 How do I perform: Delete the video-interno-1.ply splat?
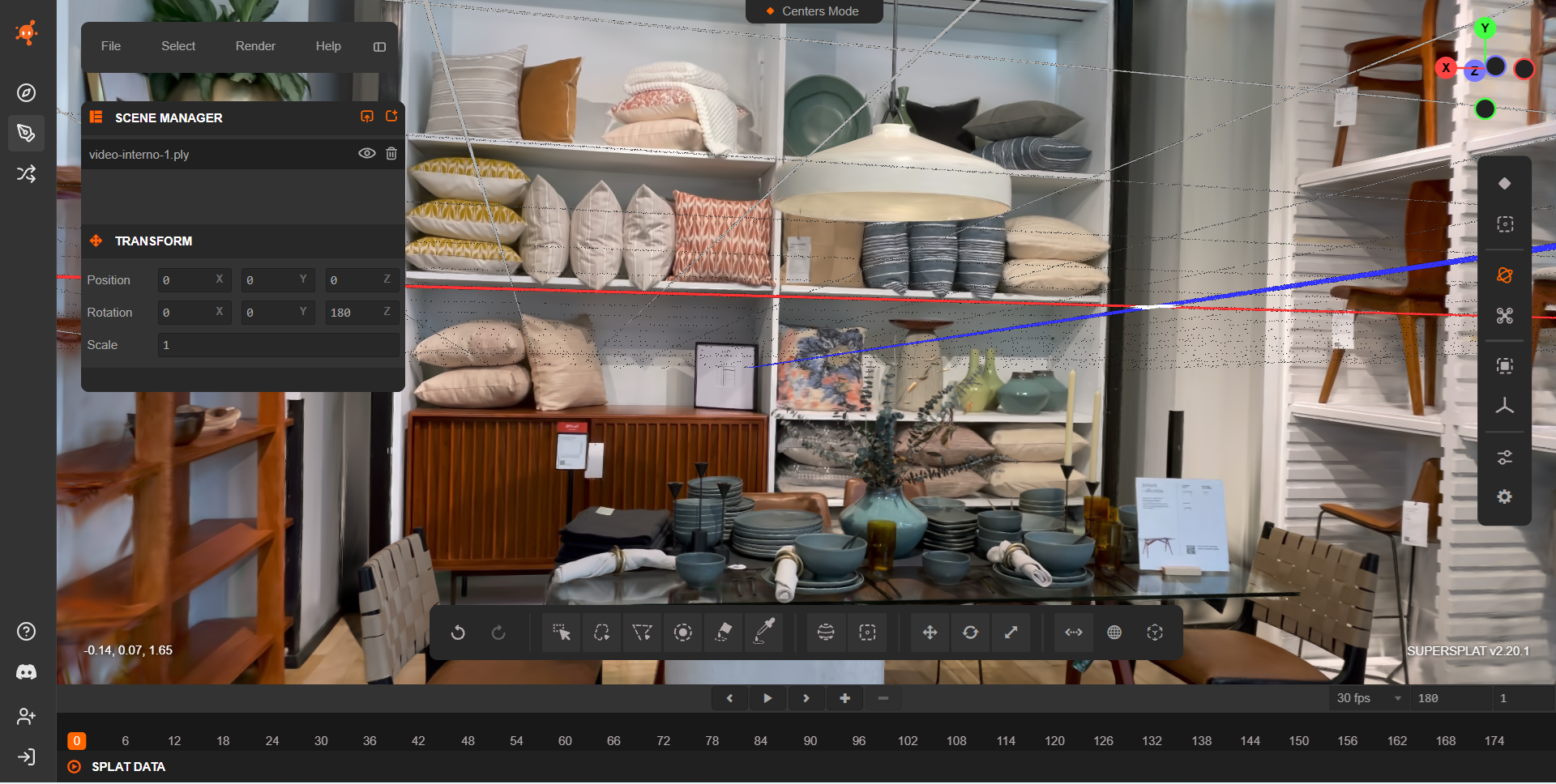point(391,154)
